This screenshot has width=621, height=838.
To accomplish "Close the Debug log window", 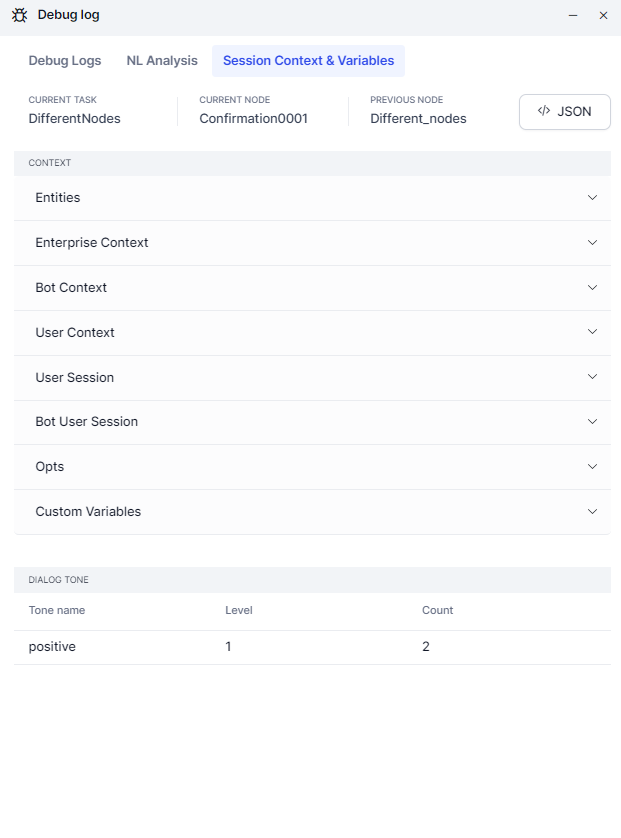I will (603, 16).
